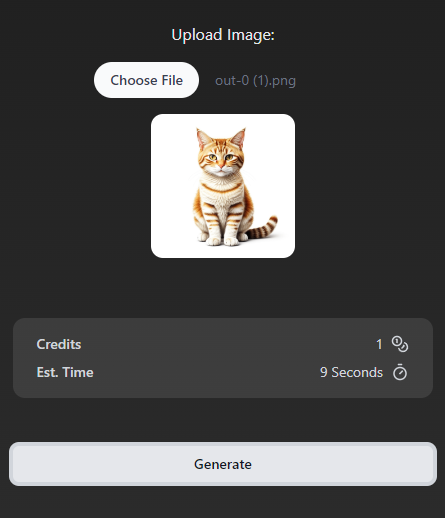Click the stopwatch timer icon

(400, 372)
